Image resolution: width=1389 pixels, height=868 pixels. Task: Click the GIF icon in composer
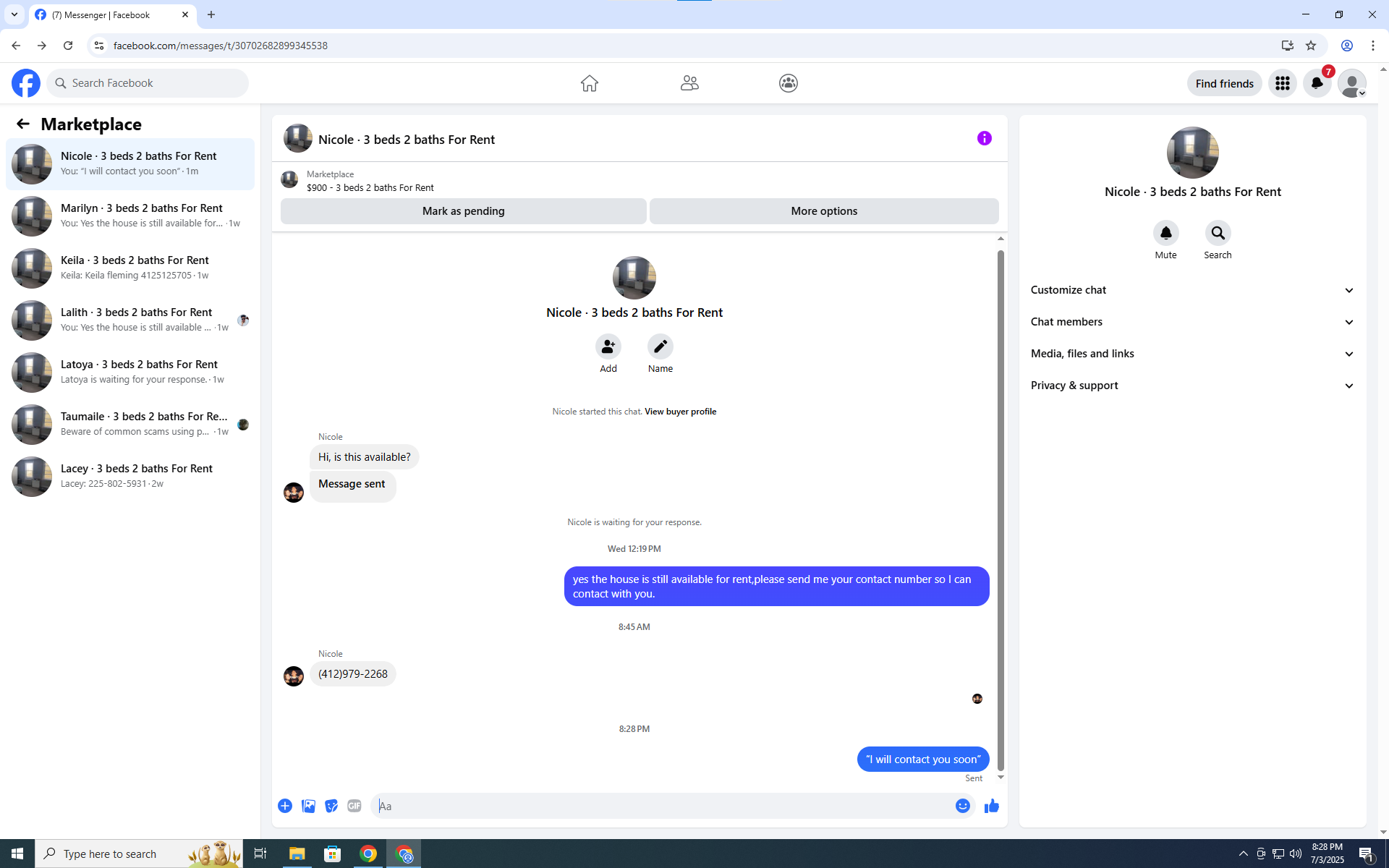[x=354, y=806]
